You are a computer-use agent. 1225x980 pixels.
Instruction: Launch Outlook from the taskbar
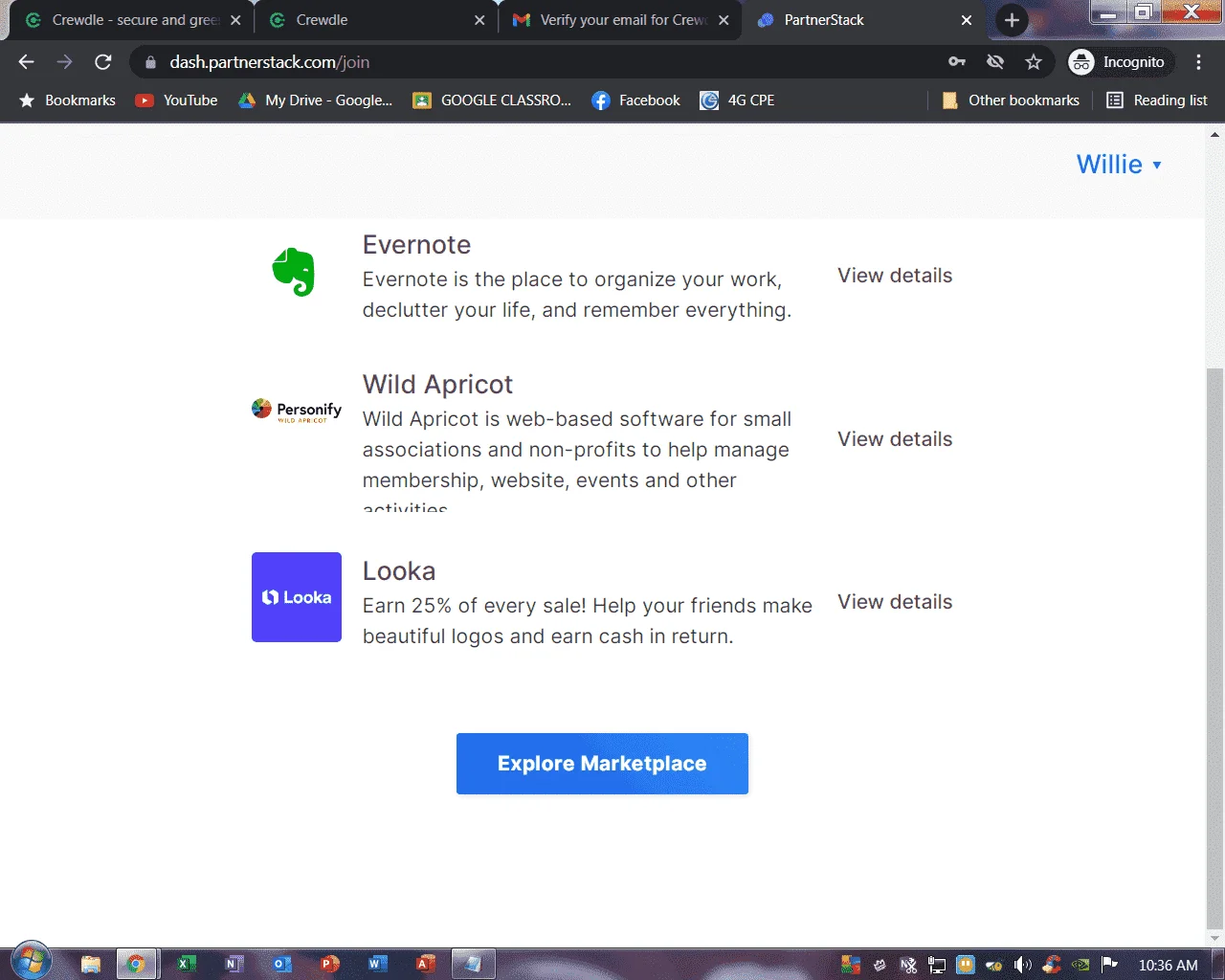pos(282,964)
